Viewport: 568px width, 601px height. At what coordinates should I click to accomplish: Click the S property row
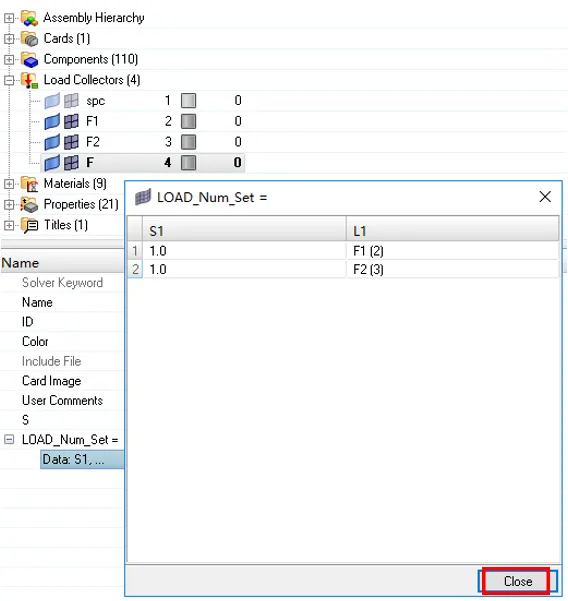click(62, 420)
